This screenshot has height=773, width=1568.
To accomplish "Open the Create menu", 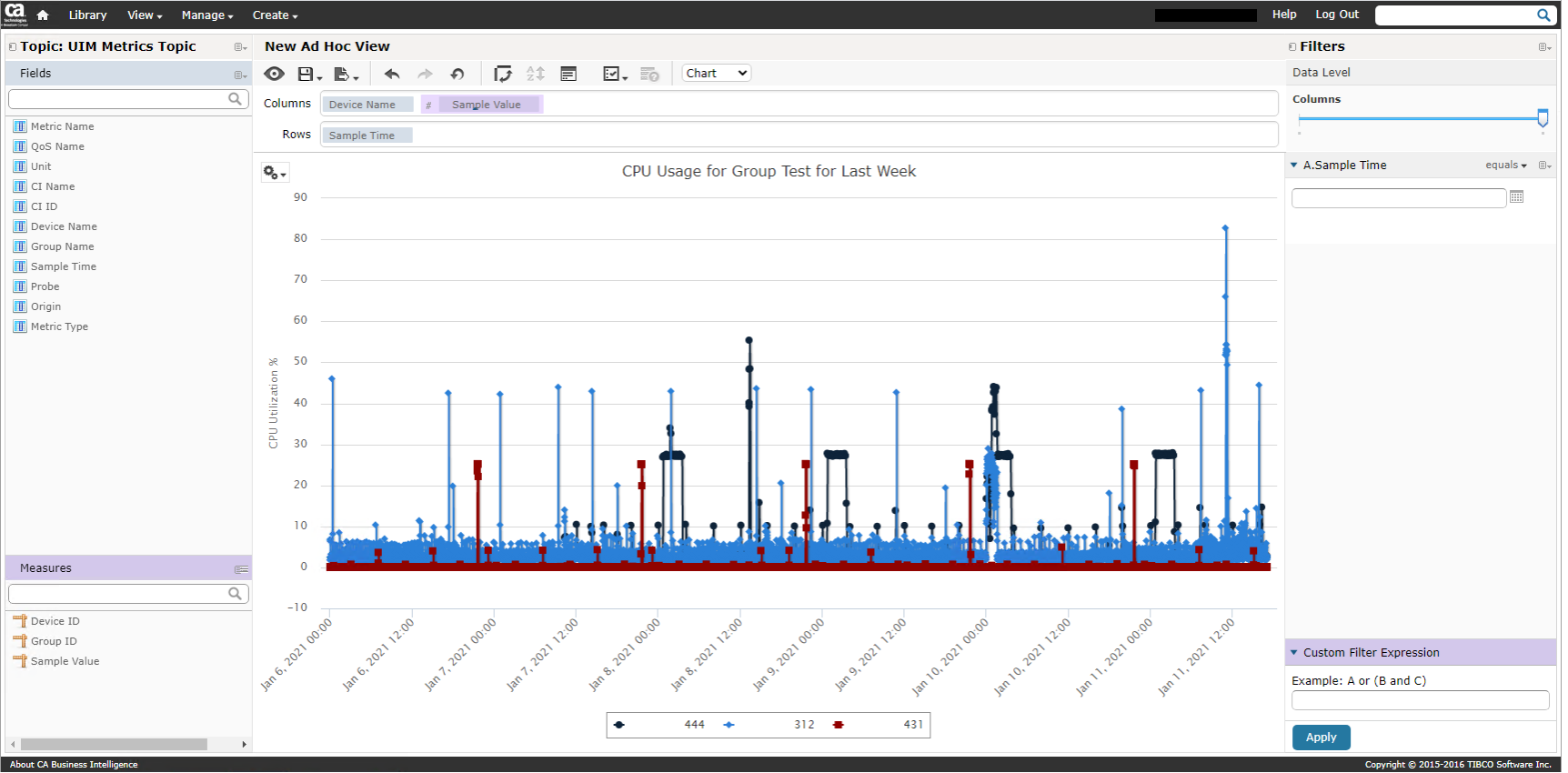I will click(275, 15).
